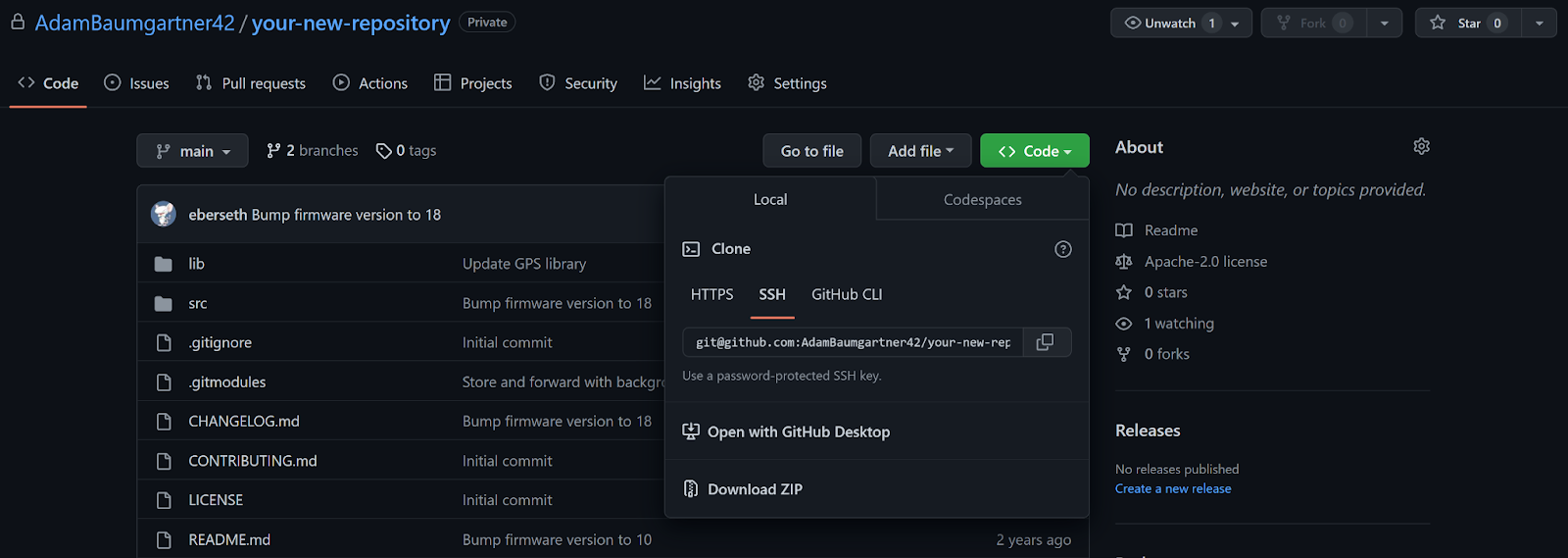Click the CHANGELOG.md file icon
This screenshot has width=1568, height=558.
164,421
